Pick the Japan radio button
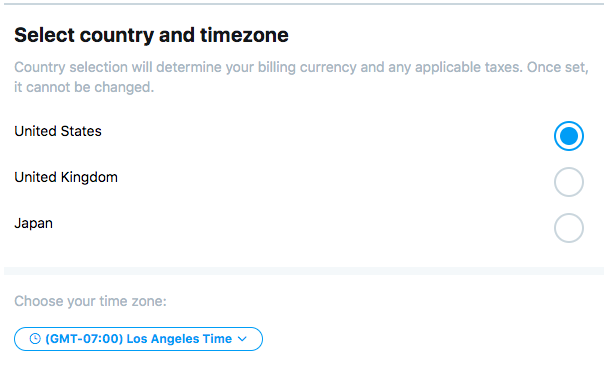 pyautogui.click(x=569, y=228)
